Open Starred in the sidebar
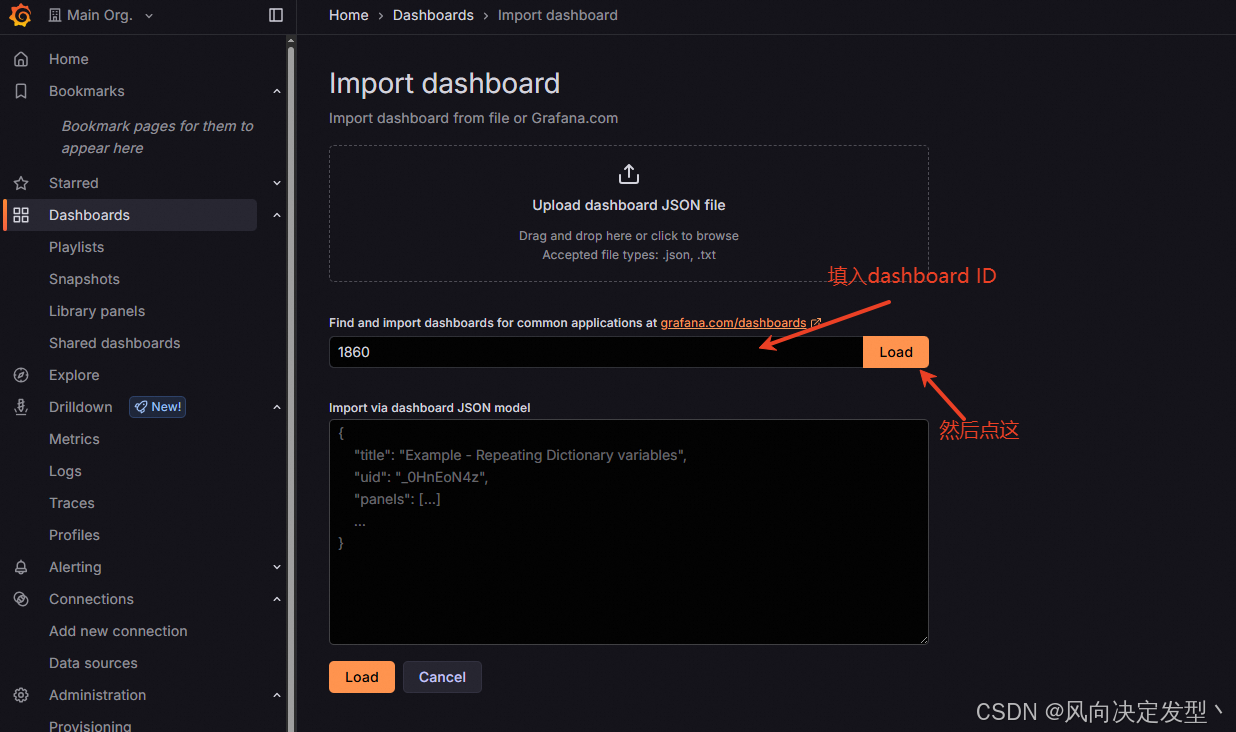Image resolution: width=1236 pixels, height=732 pixels. [x=74, y=183]
